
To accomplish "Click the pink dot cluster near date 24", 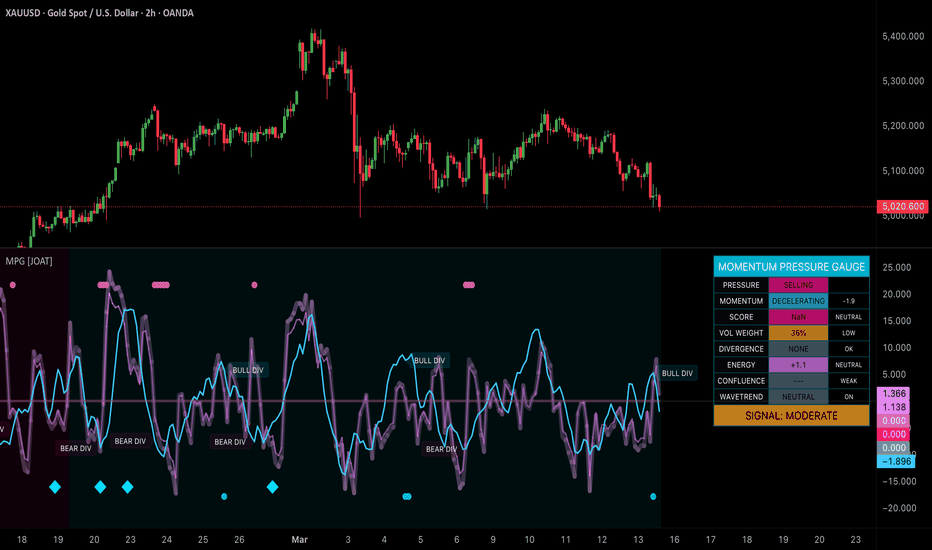I will click(x=160, y=285).
